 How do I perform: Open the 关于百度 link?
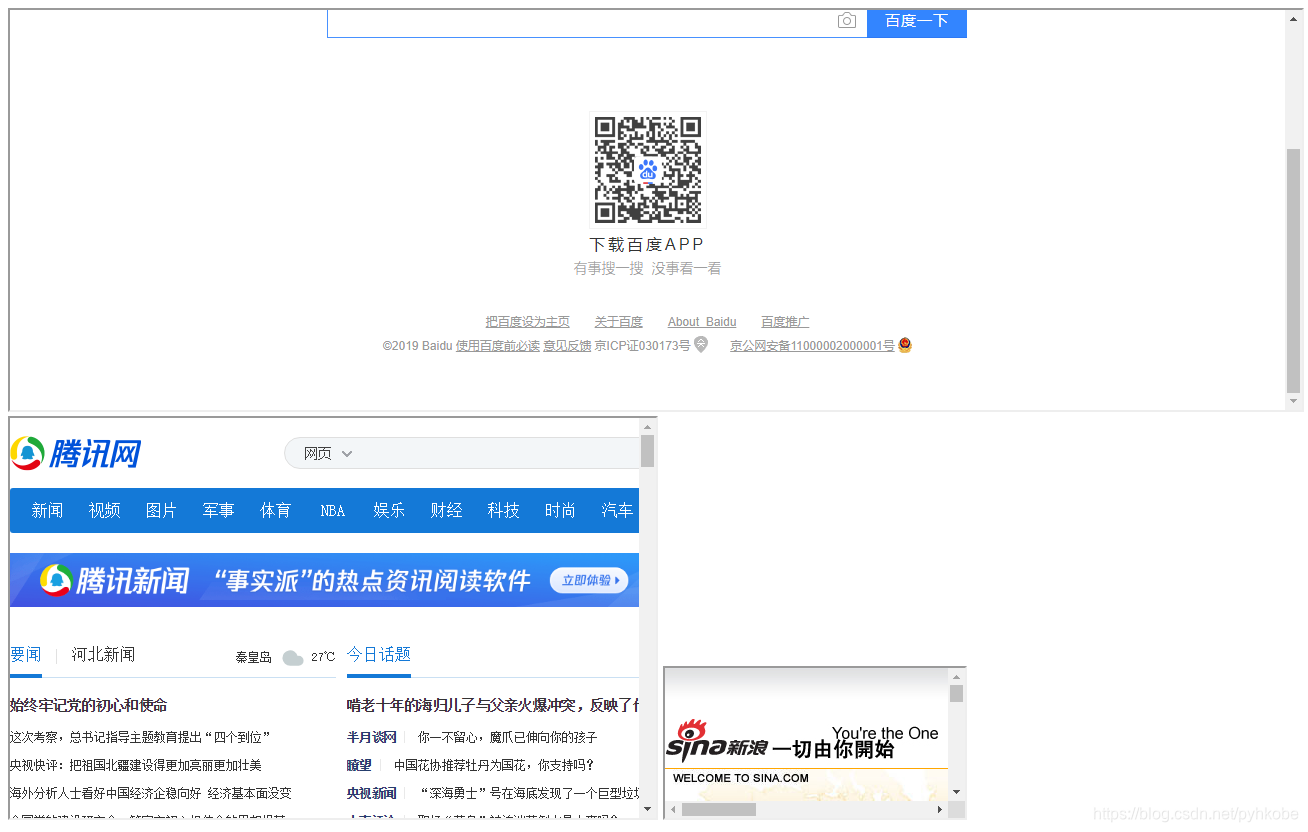click(619, 322)
